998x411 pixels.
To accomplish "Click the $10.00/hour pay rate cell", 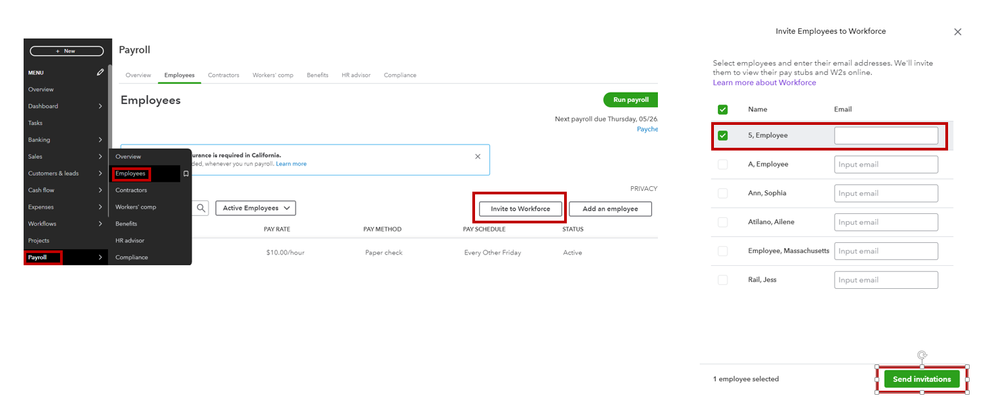I will pos(285,253).
